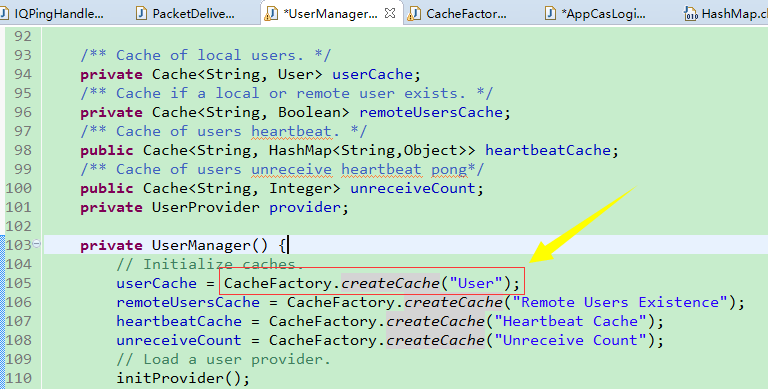Image resolution: width=768 pixels, height=389 pixels.
Task: Click the class file icon on HashMap tab
Action: (690, 14)
